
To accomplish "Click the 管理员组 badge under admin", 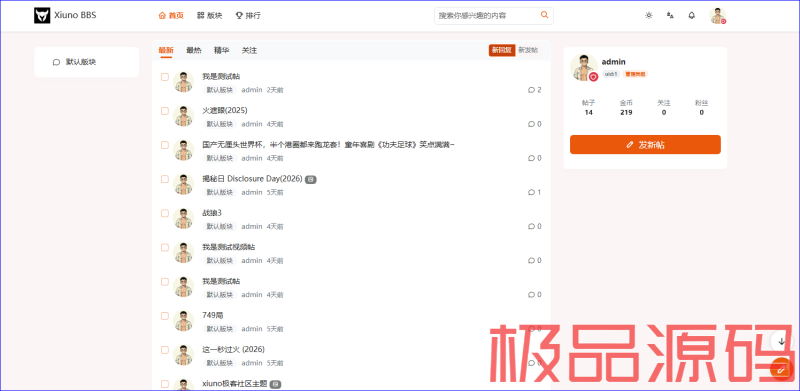I will [x=635, y=74].
